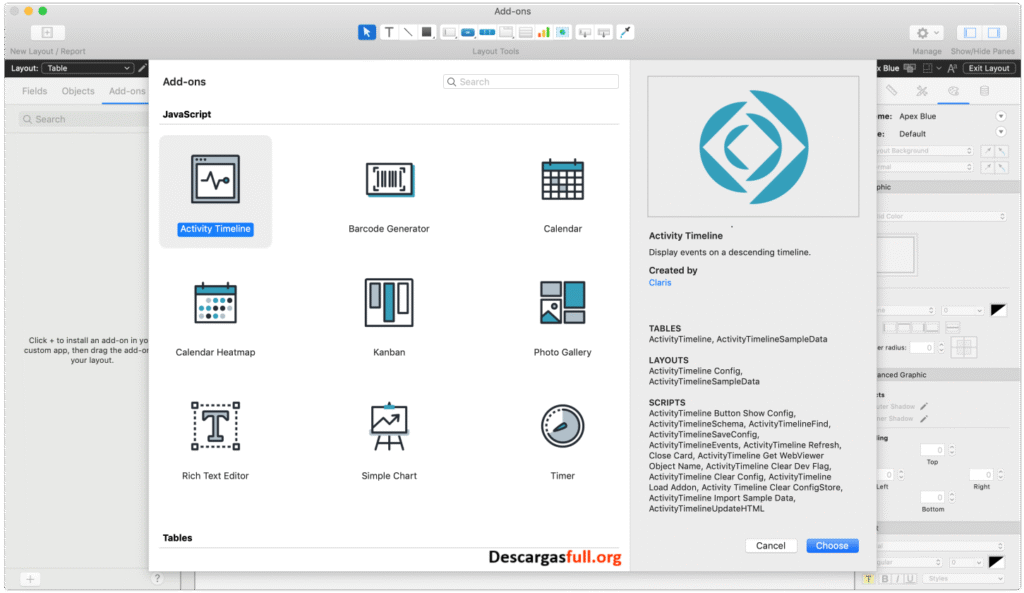The height and width of the screenshot is (593, 1024).
Task: Select the Line tool from the toolbar
Action: pyautogui.click(x=409, y=31)
